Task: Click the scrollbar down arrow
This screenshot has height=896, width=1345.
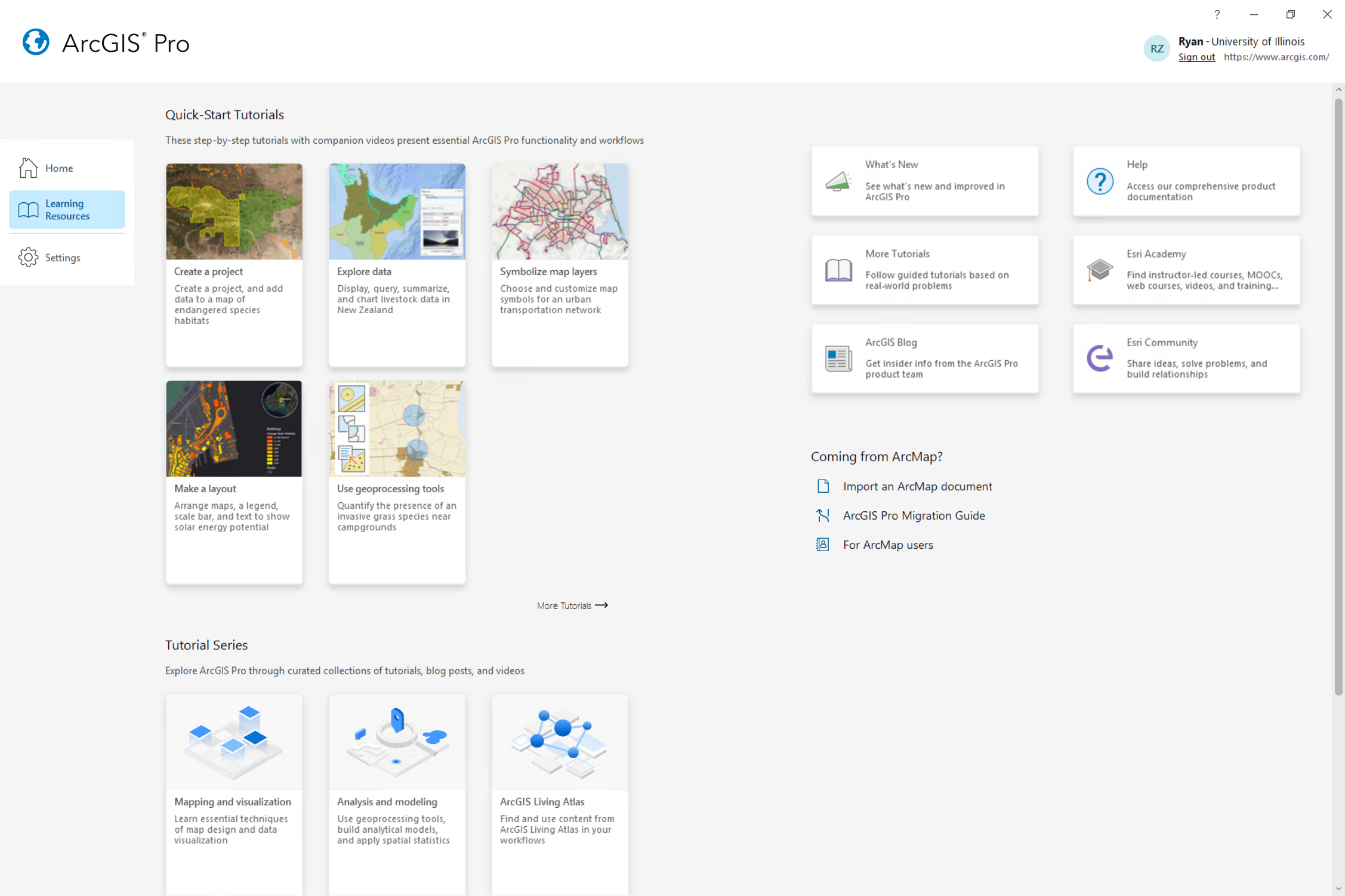Action: (1338, 889)
